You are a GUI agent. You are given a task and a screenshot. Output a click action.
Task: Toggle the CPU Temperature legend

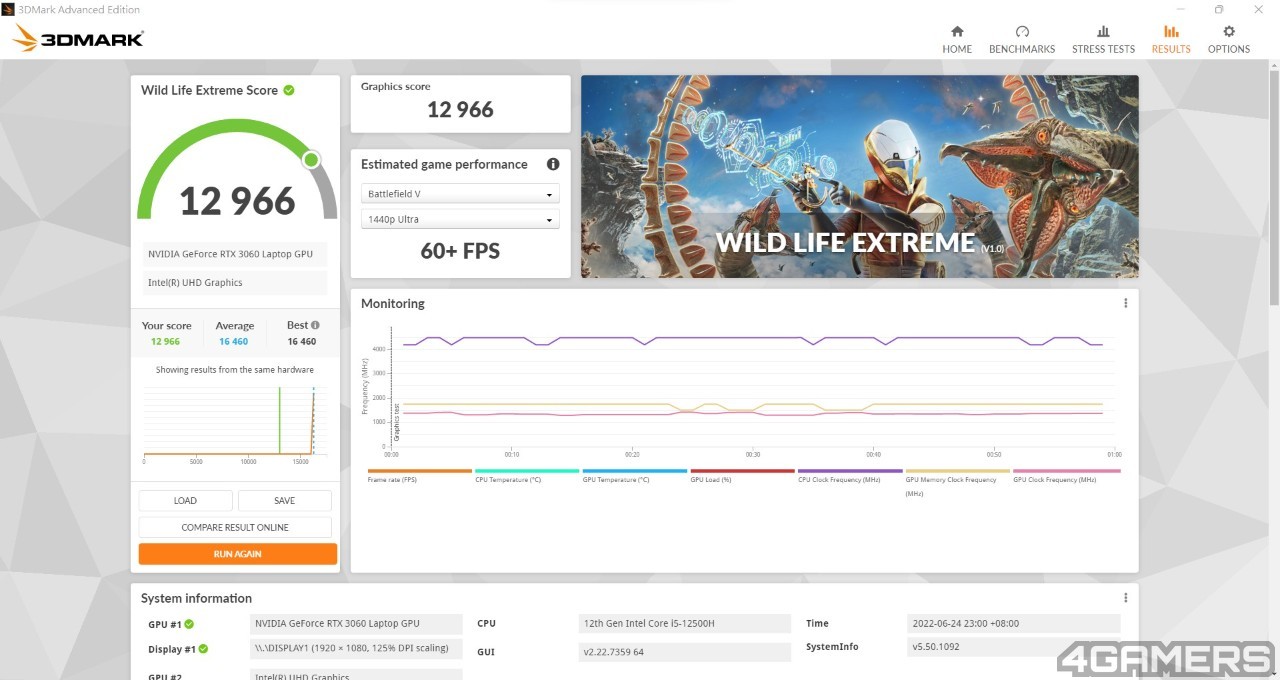click(526, 476)
